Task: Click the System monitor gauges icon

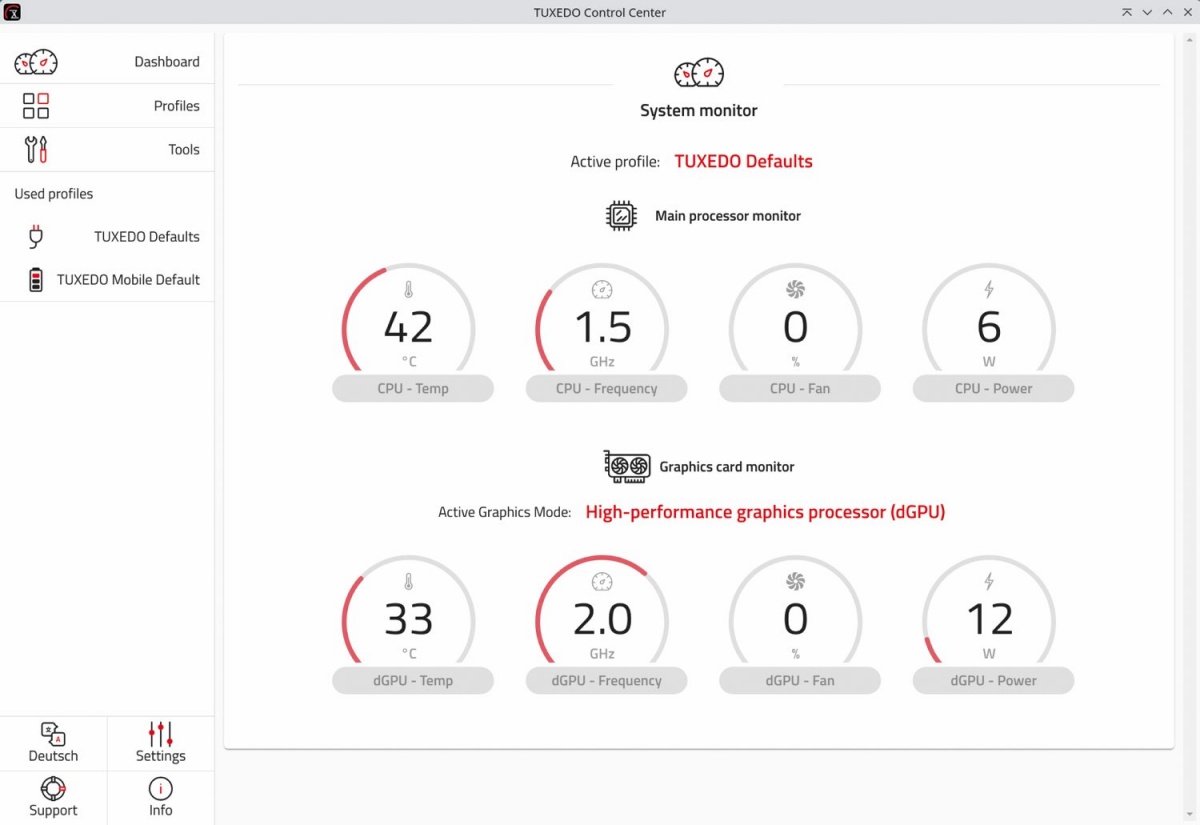Action: coord(699,73)
